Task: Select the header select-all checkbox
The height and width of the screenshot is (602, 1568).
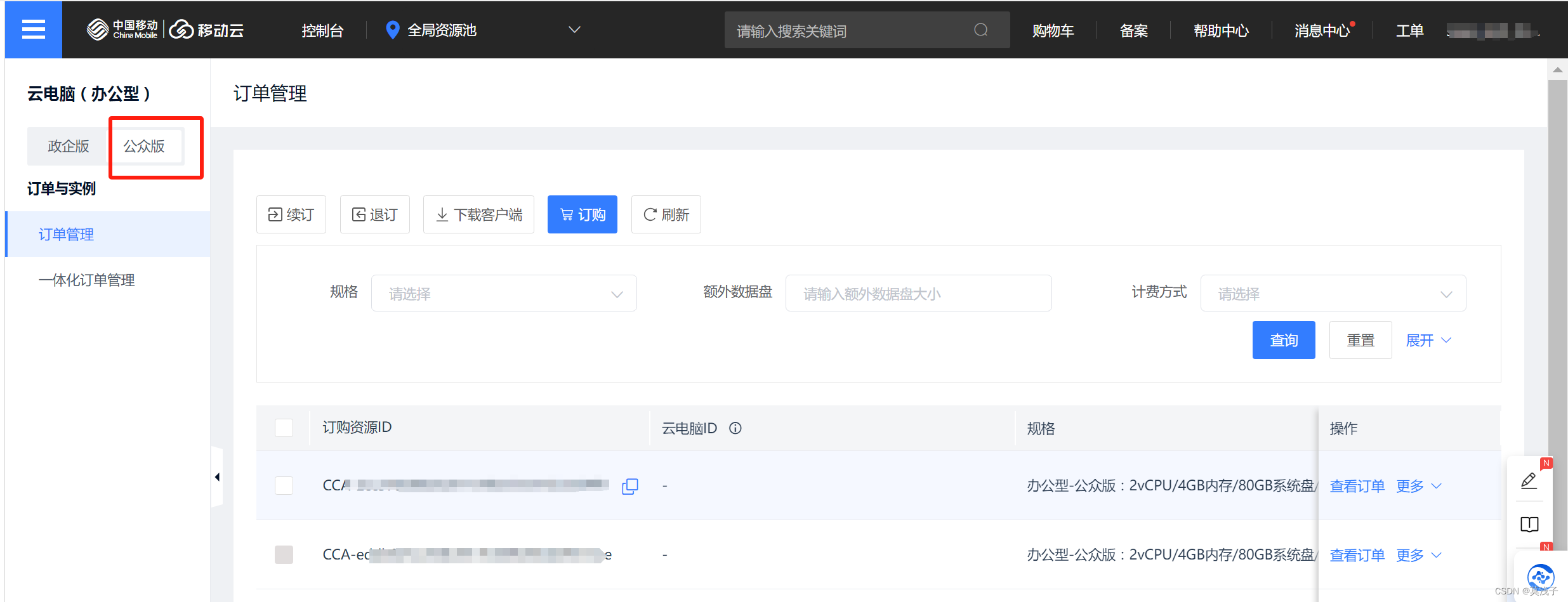Action: [284, 428]
